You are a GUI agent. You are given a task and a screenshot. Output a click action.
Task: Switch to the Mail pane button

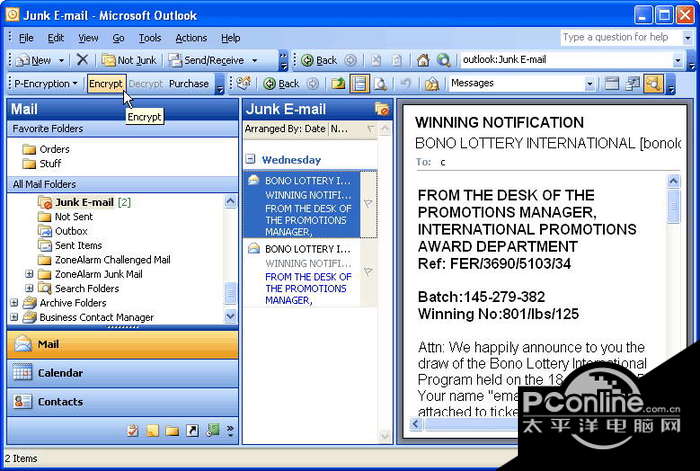(x=122, y=344)
